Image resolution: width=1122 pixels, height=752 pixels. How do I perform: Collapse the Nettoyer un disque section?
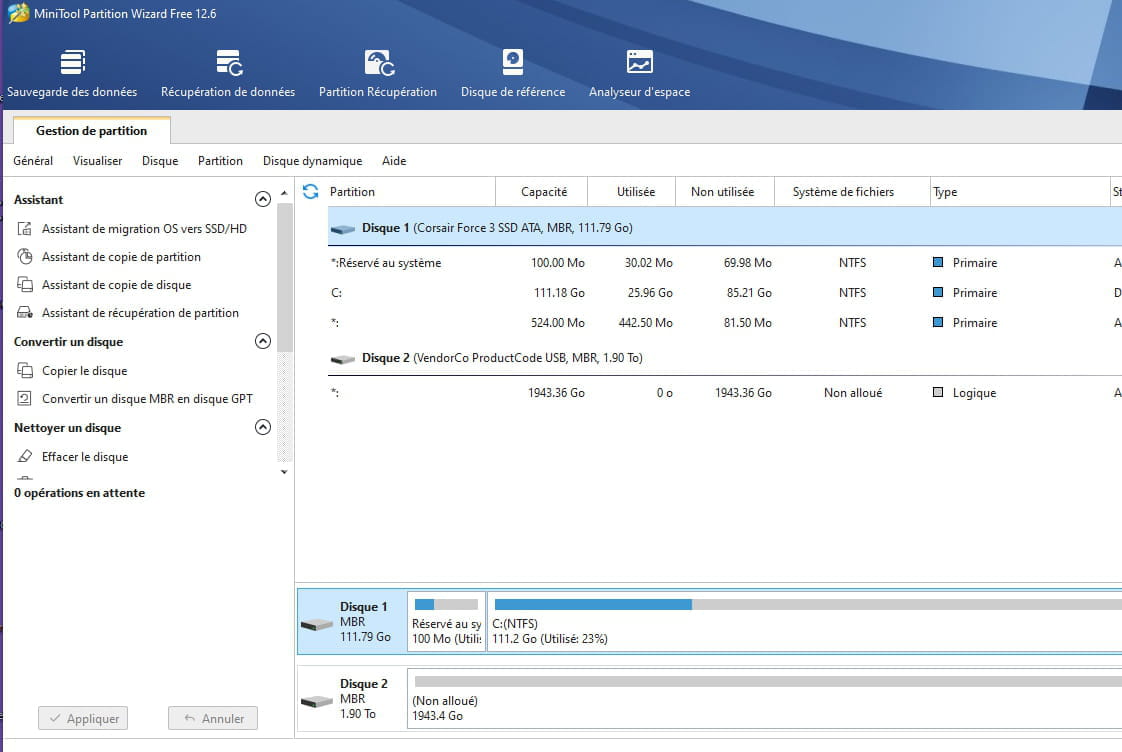coord(263,427)
